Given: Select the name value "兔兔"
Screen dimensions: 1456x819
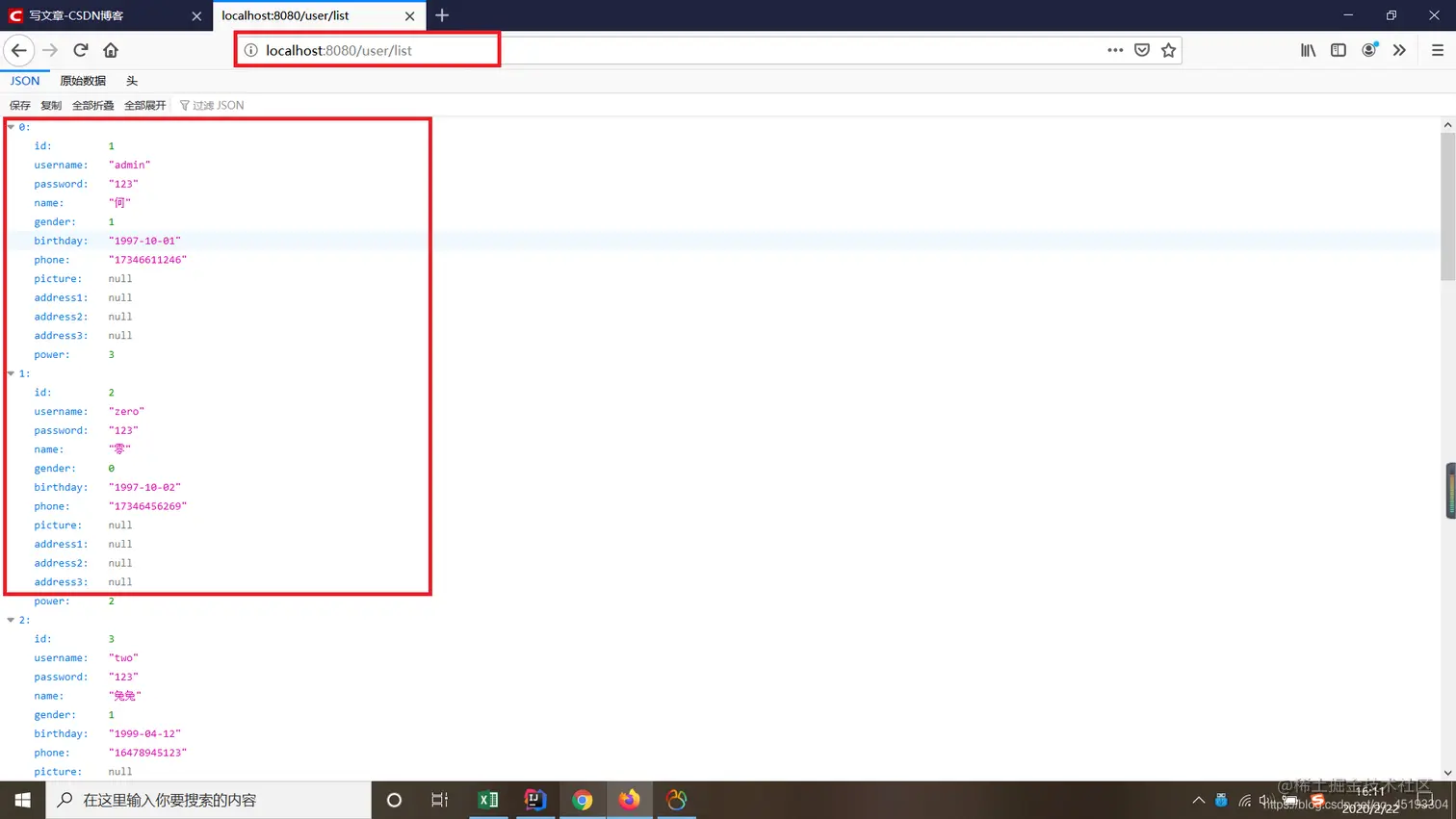Looking at the screenshot, I should 125,696.
